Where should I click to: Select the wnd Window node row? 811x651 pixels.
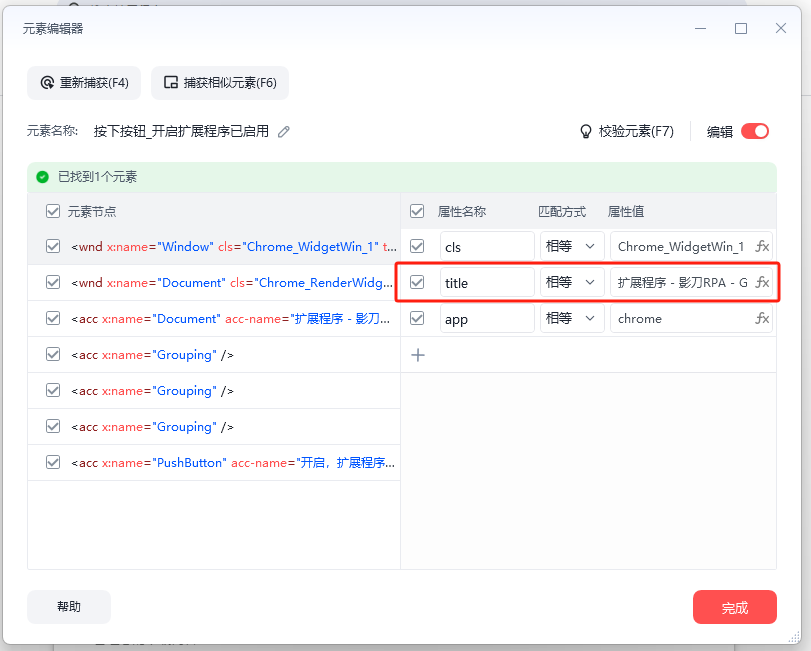point(230,247)
